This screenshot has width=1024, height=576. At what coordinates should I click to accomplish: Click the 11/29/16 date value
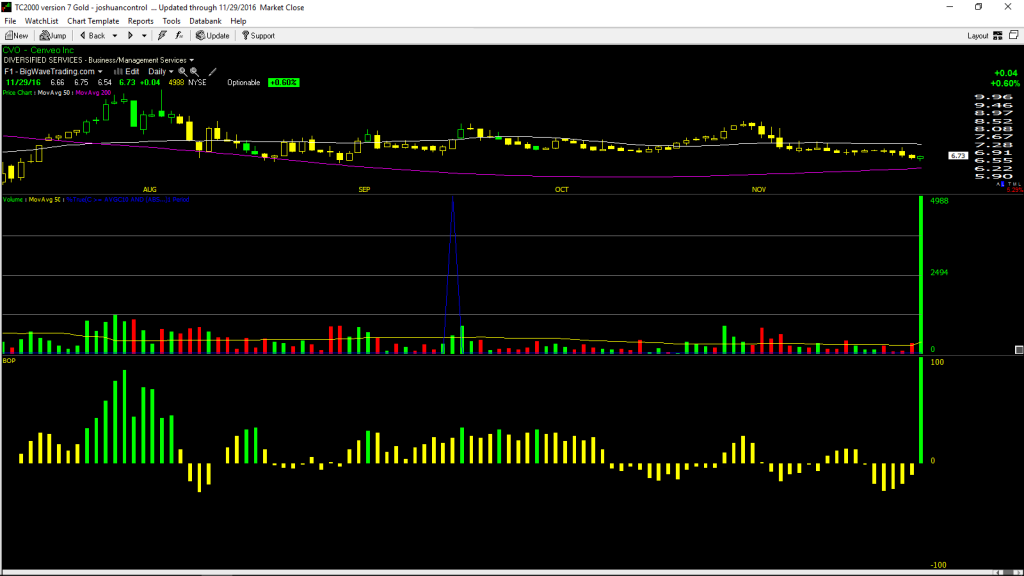24,83
